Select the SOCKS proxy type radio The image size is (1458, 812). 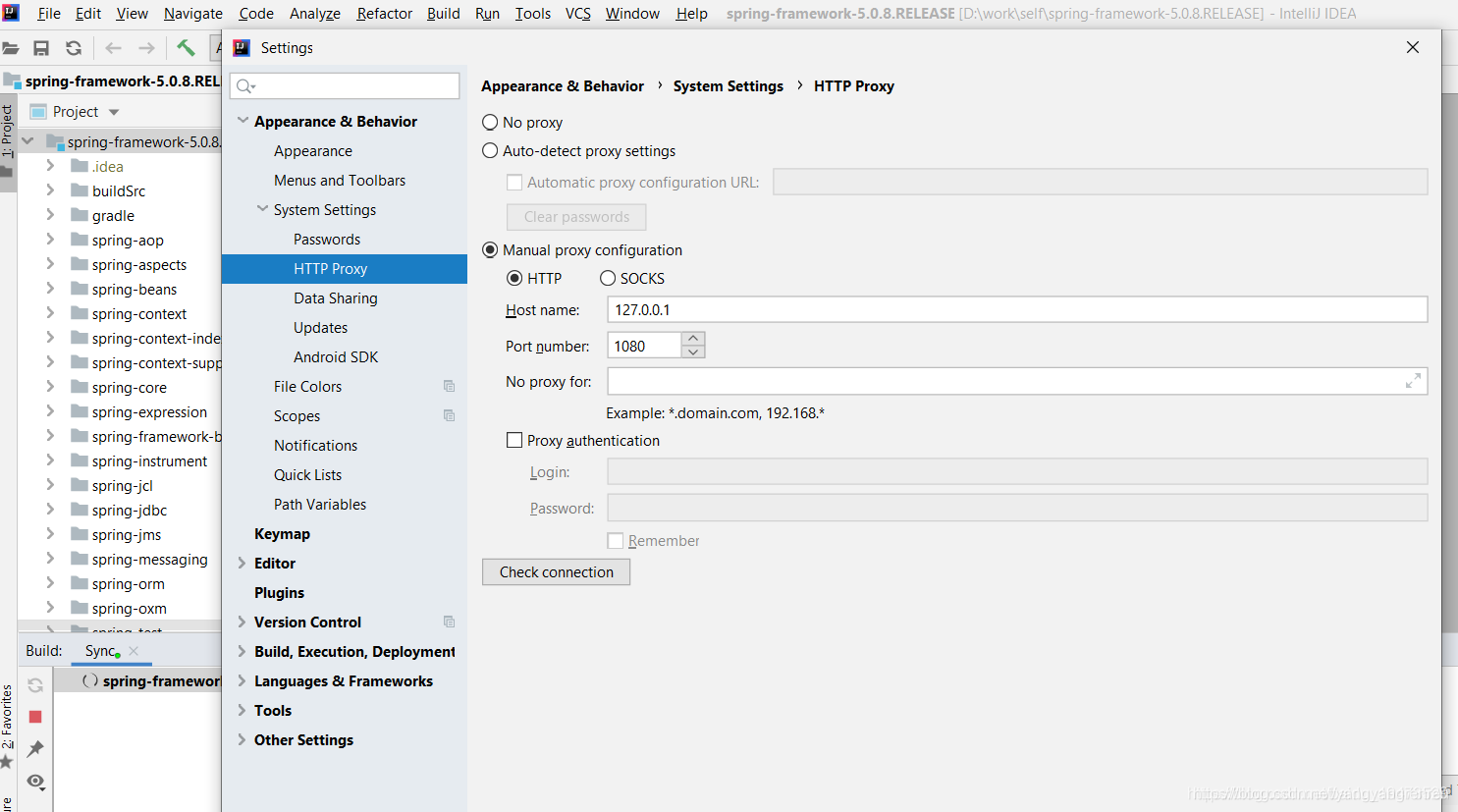(608, 279)
